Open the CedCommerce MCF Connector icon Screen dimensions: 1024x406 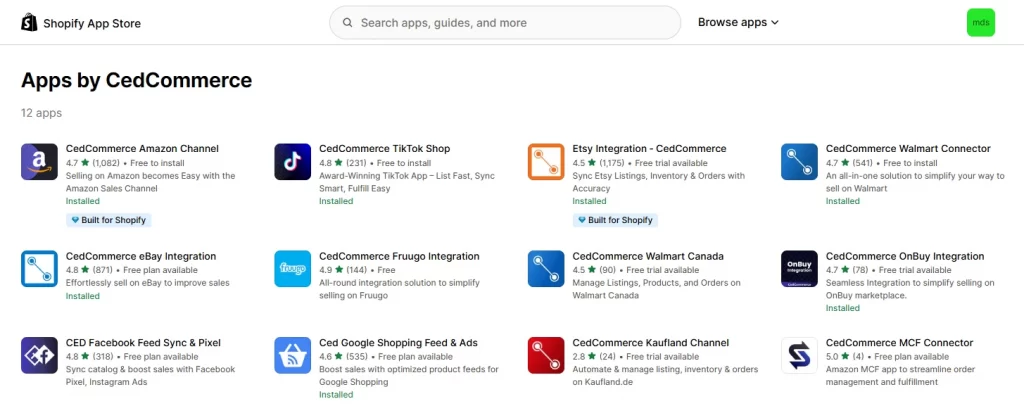pos(799,356)
